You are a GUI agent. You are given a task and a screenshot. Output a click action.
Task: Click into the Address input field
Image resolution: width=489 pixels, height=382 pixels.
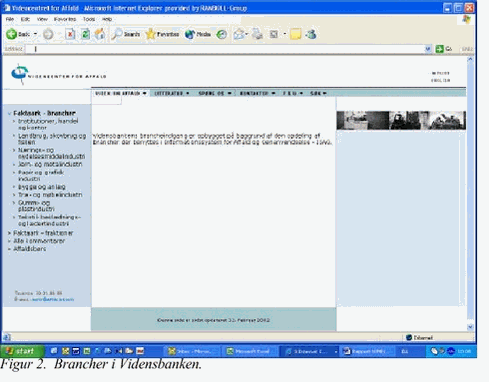click(225, 49)
